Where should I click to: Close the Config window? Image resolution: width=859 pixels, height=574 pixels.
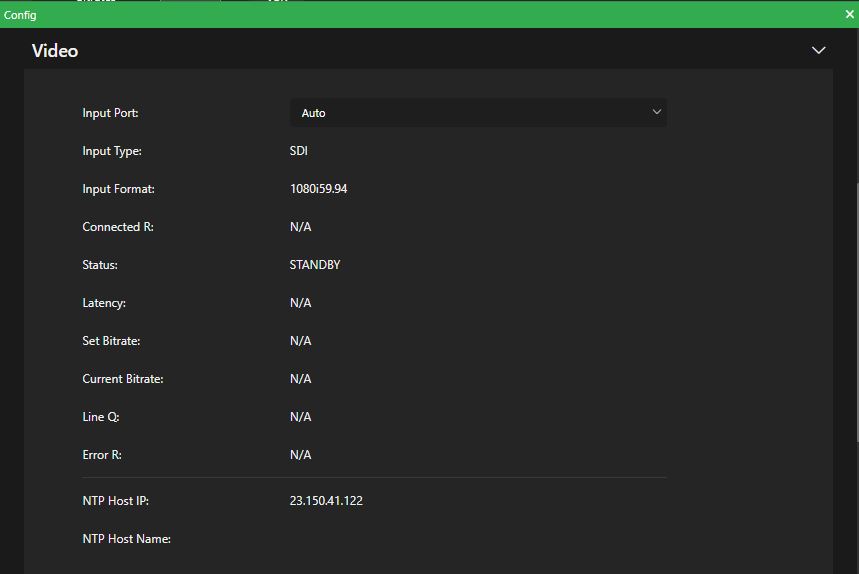point(849,14)
